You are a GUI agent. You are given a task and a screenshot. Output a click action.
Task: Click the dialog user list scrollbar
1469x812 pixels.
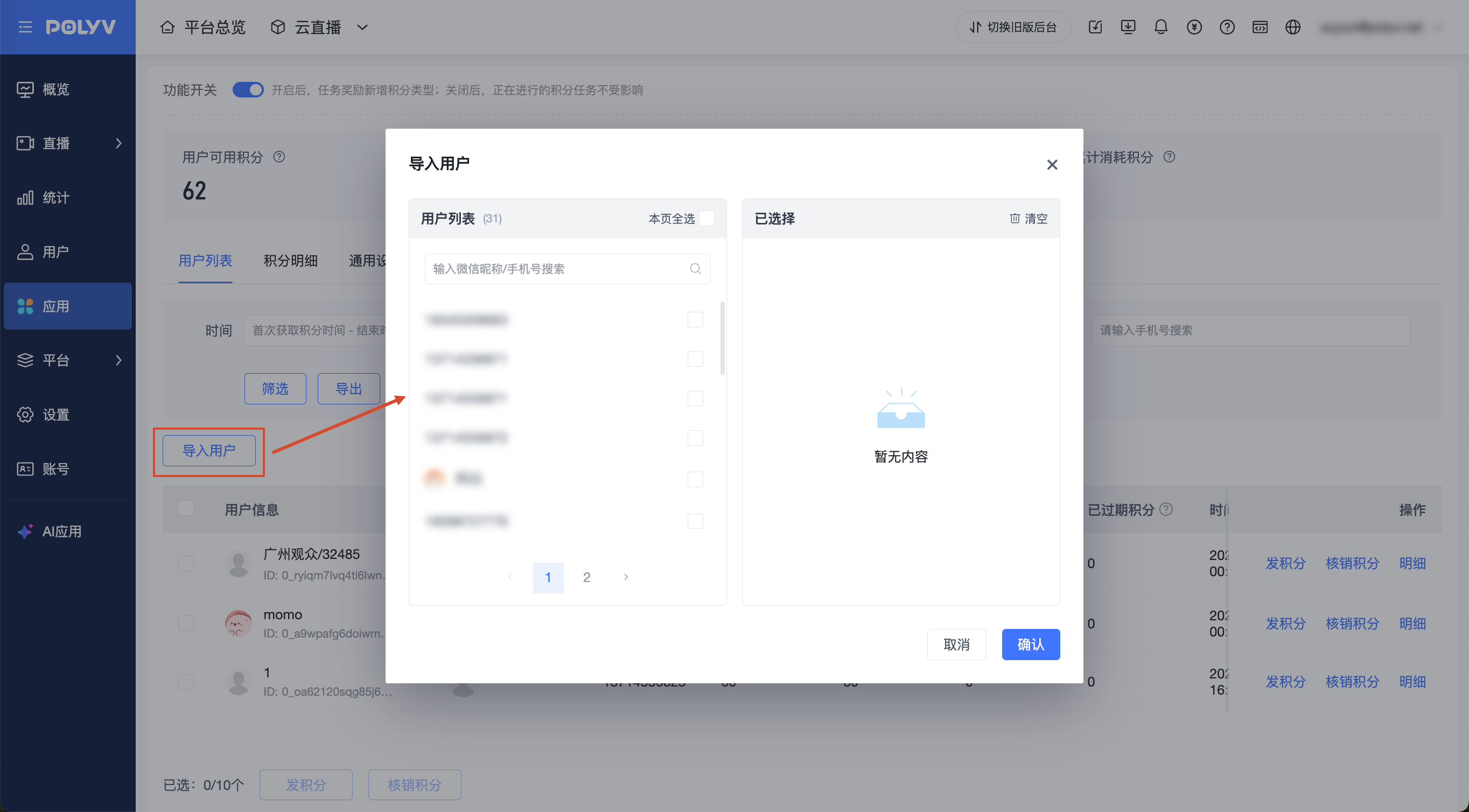click(723, 338)
